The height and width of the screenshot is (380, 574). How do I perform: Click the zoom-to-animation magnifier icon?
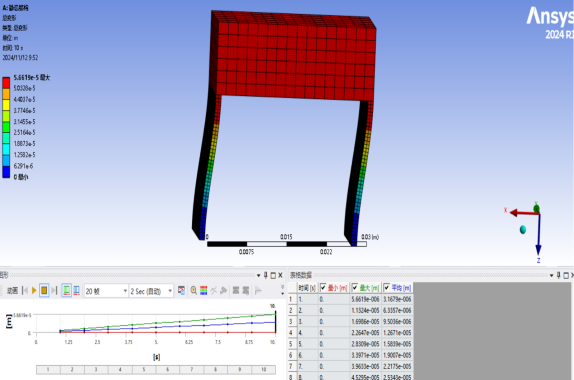coord(194,291)
